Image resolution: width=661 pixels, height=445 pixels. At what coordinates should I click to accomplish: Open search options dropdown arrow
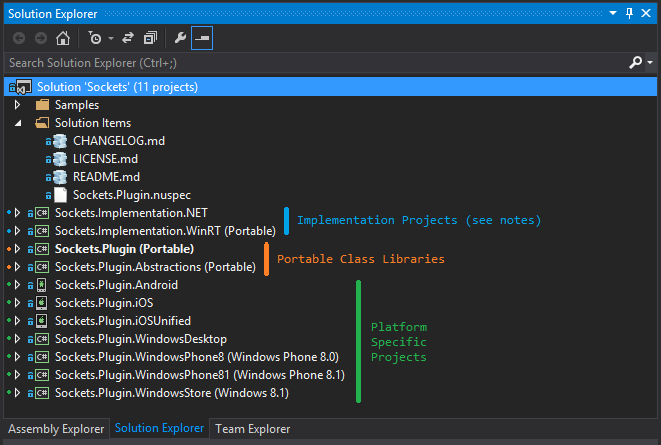click(x=650, y=63)
